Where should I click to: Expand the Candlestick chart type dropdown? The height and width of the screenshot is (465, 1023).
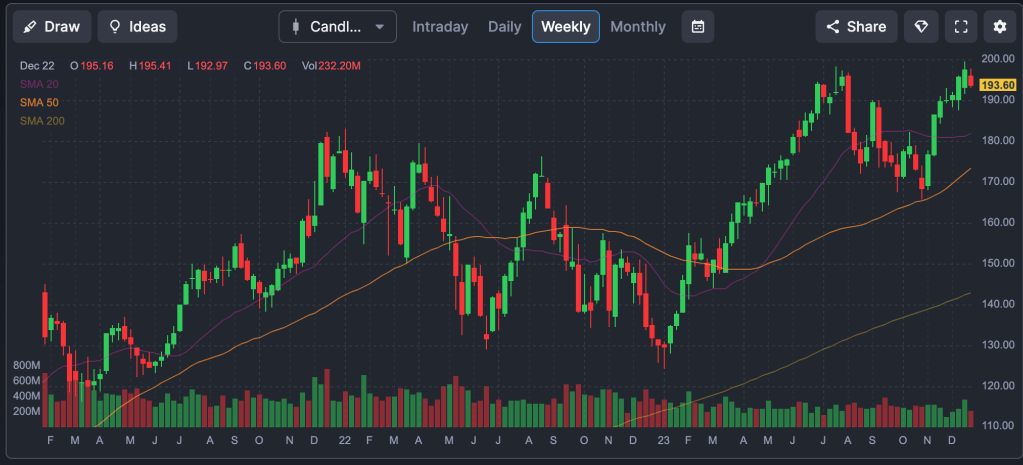coord(337,27)
